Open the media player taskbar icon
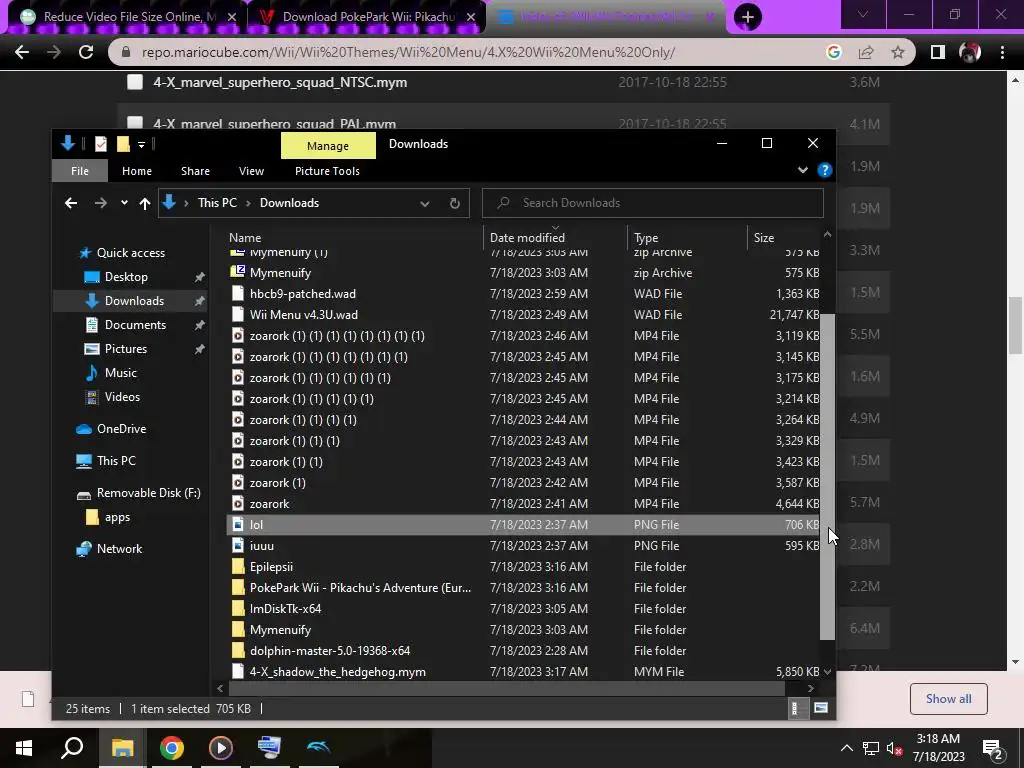 [221, 748]
